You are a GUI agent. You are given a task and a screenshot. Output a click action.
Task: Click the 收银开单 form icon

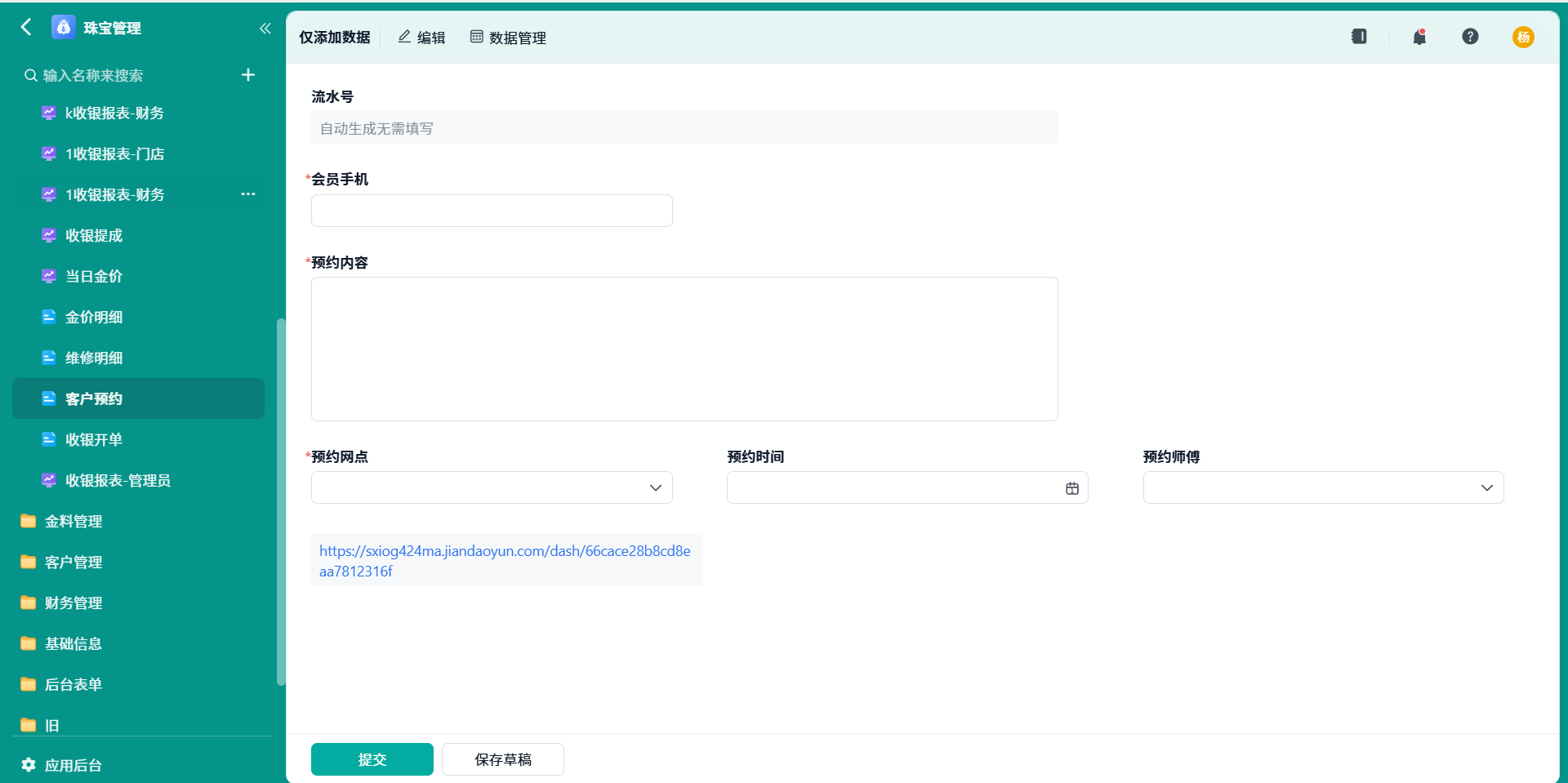click(x=49, y=439)
